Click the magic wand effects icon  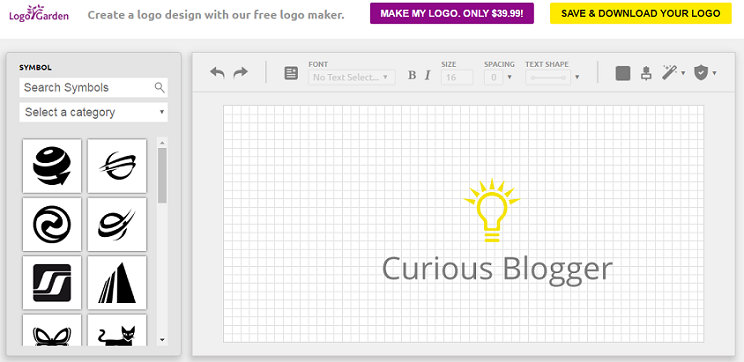coord(669,73)
